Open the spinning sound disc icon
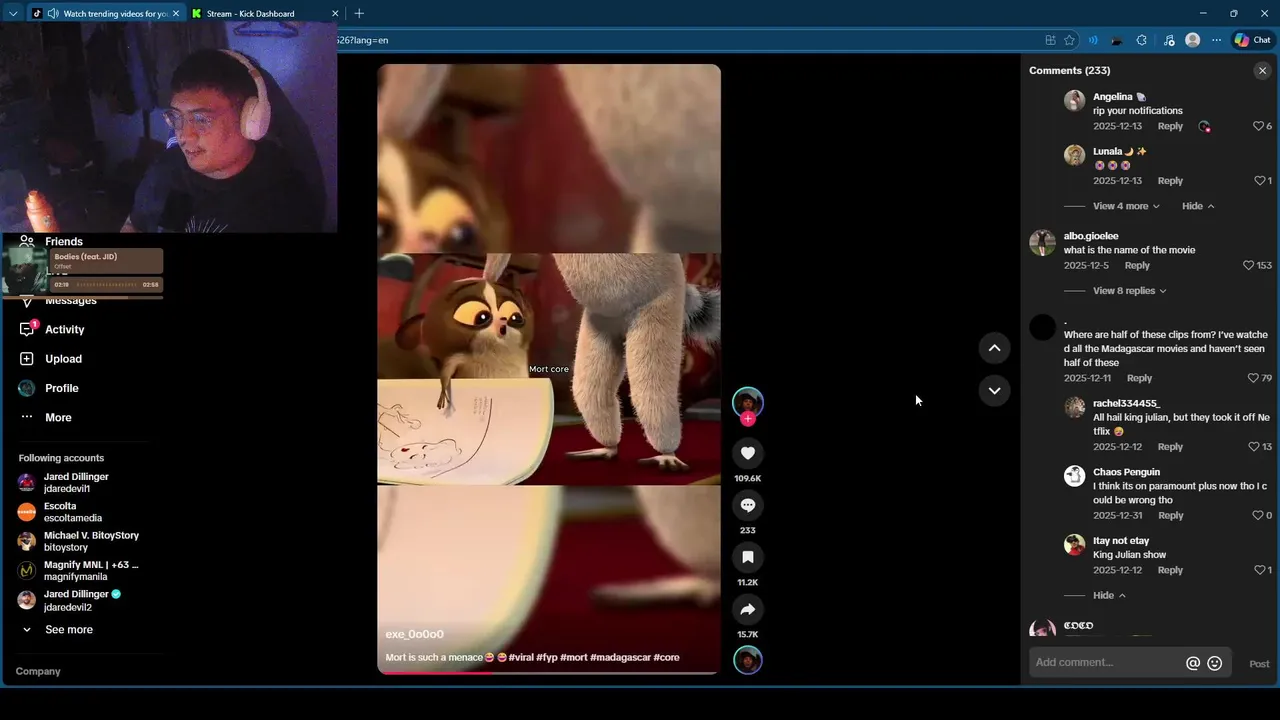The width and height of the screenshot is (1280, 720). [x=747, y=660]
